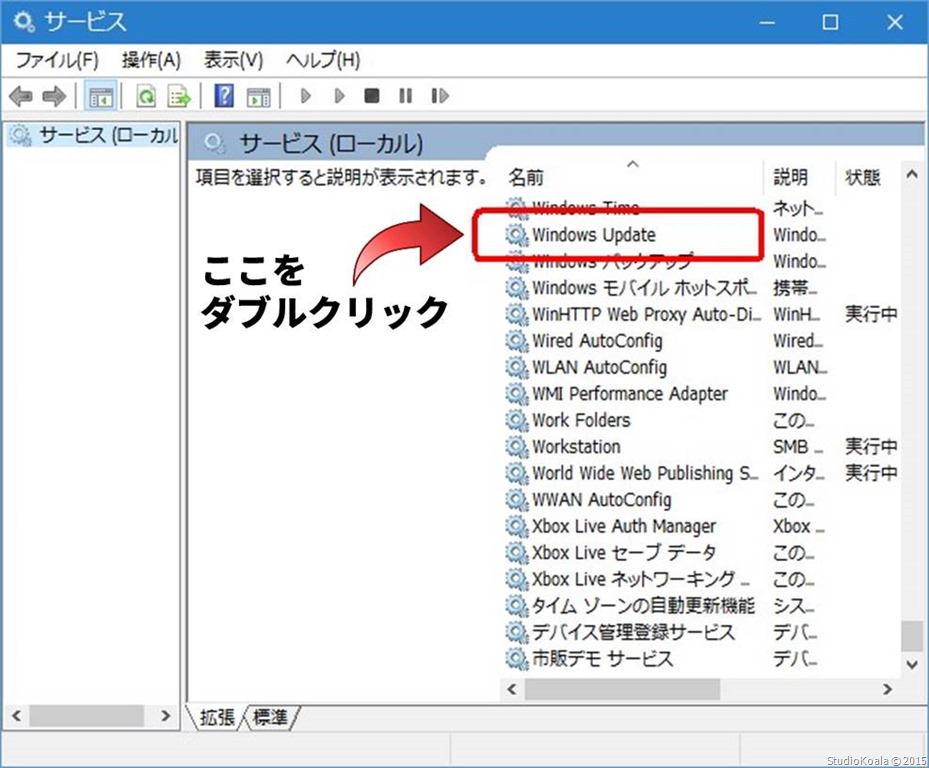Click the SMB description of Workstation
929x768 pixels.
(797, 447)
